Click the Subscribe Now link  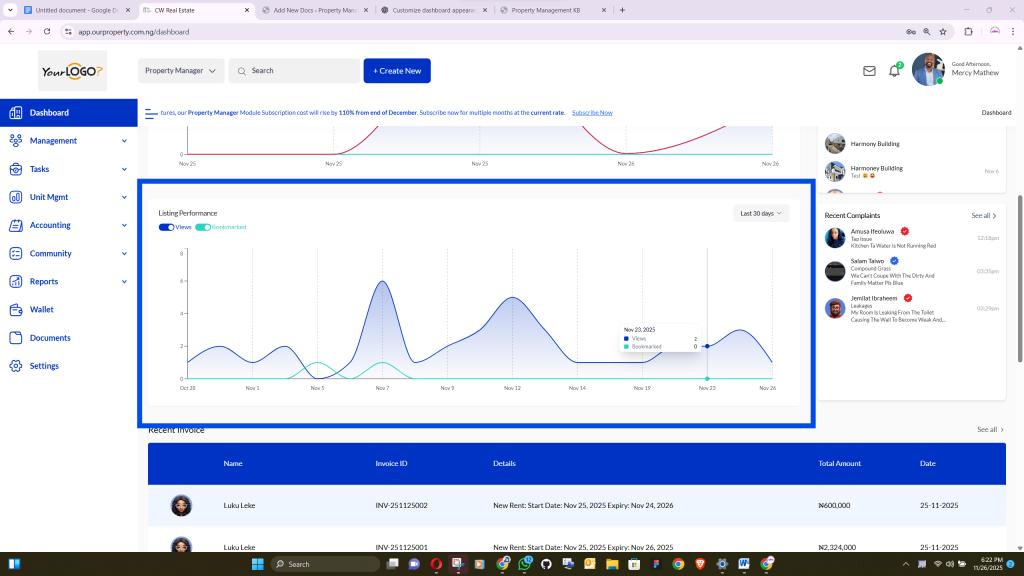tap(592, 113)
